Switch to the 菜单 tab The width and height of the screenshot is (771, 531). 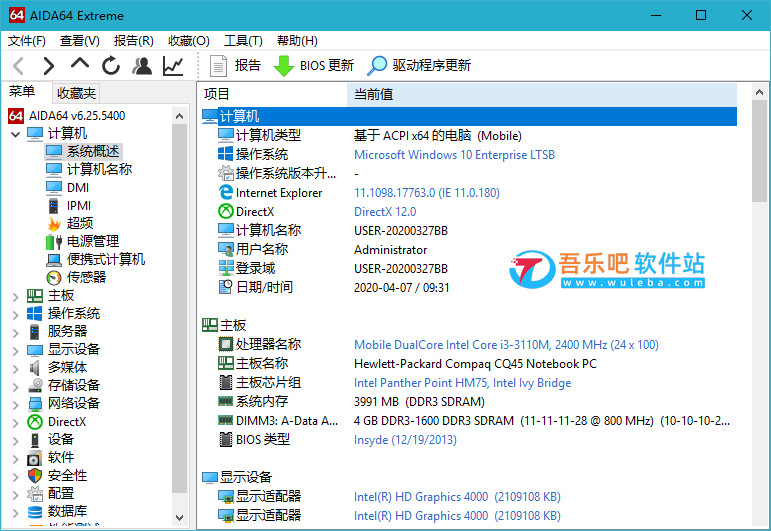click(22, 92)
